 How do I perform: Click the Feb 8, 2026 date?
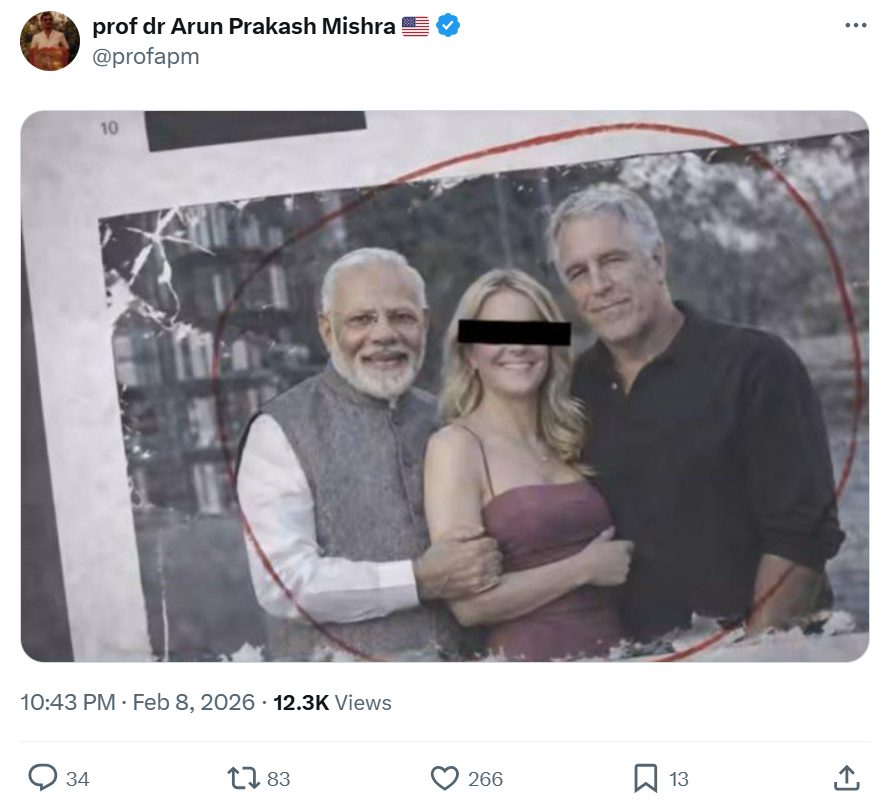194,702
